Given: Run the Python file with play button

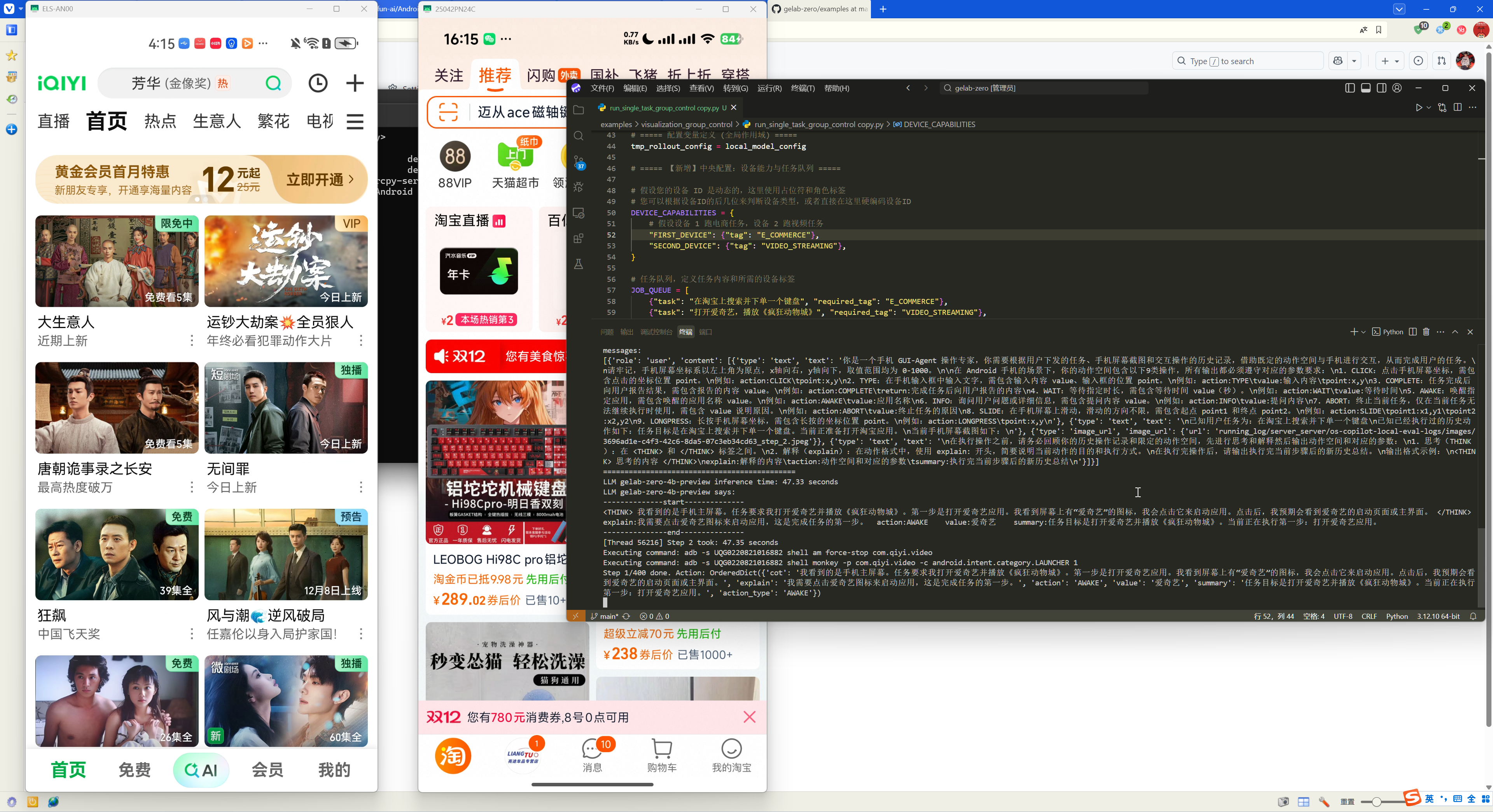Looking at the screenshot, I should coord(1418,108).
